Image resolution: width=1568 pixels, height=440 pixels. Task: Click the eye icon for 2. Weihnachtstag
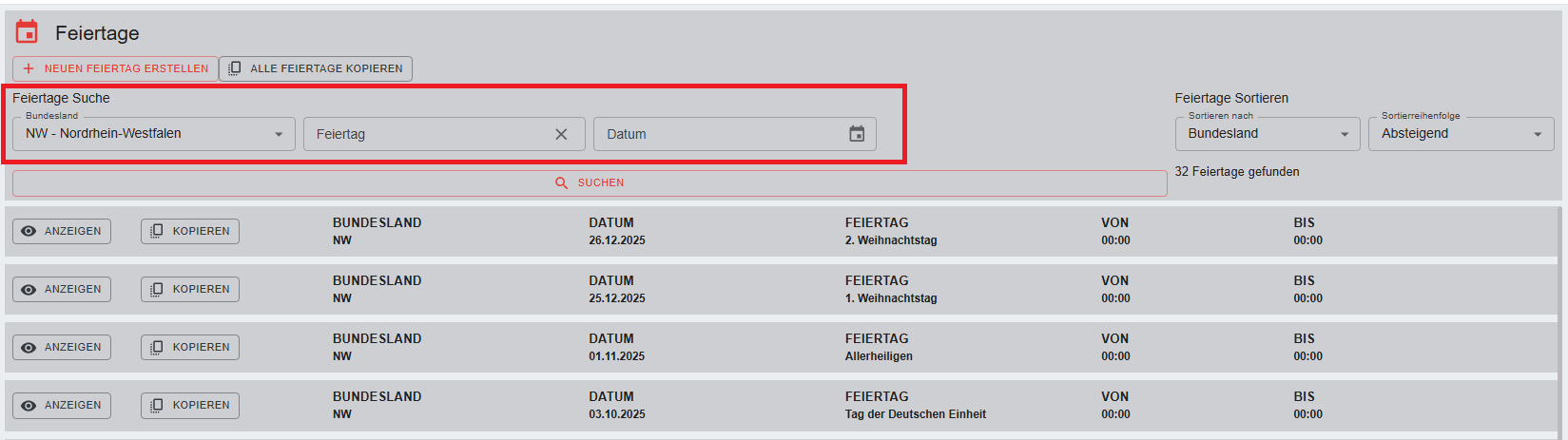pyautogui.click(x=29, y=231)
